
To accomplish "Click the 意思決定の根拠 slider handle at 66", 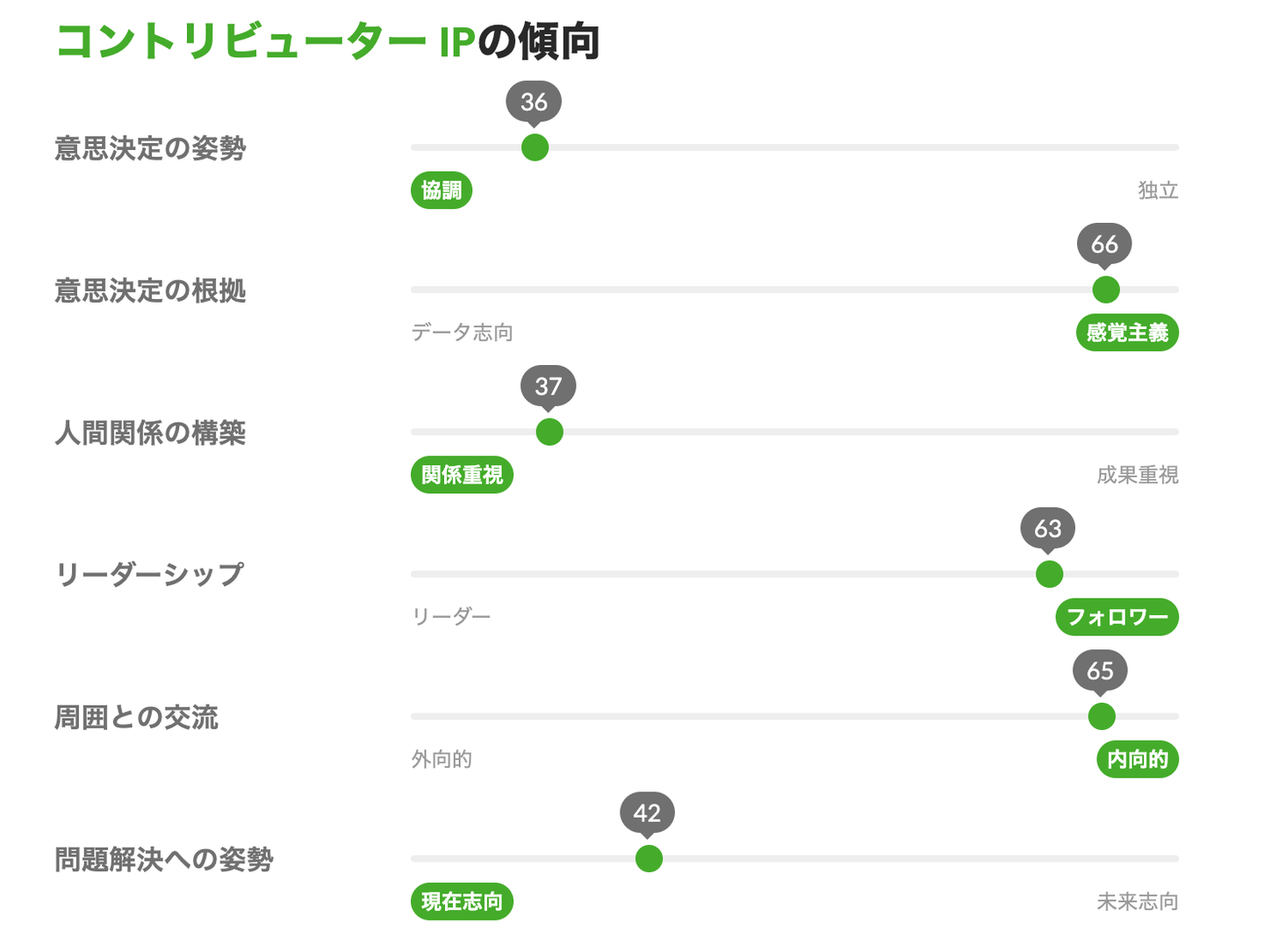I will click(x=1105, y=290).
